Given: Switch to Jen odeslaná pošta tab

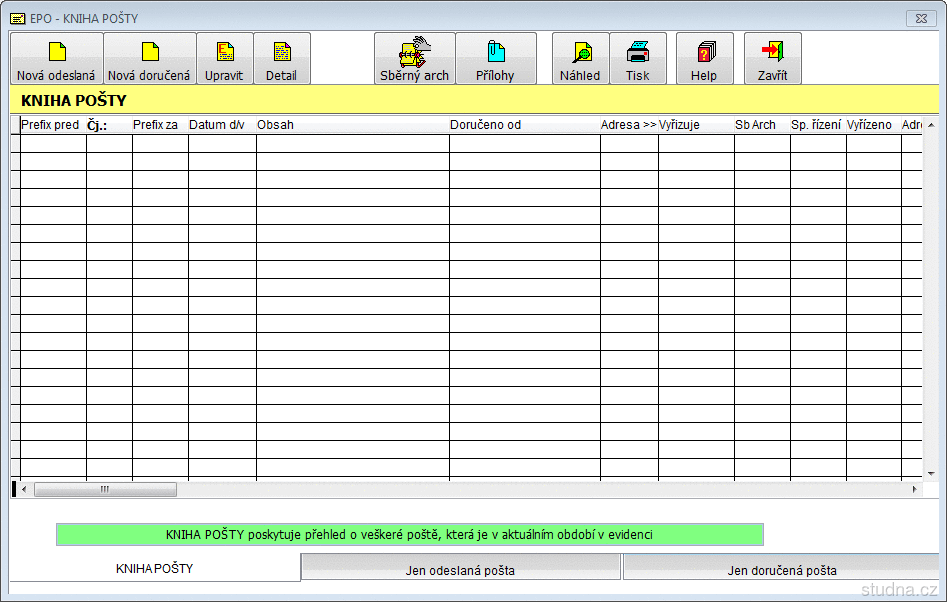Looking at the screenshot, I should (x=460, y=569).
